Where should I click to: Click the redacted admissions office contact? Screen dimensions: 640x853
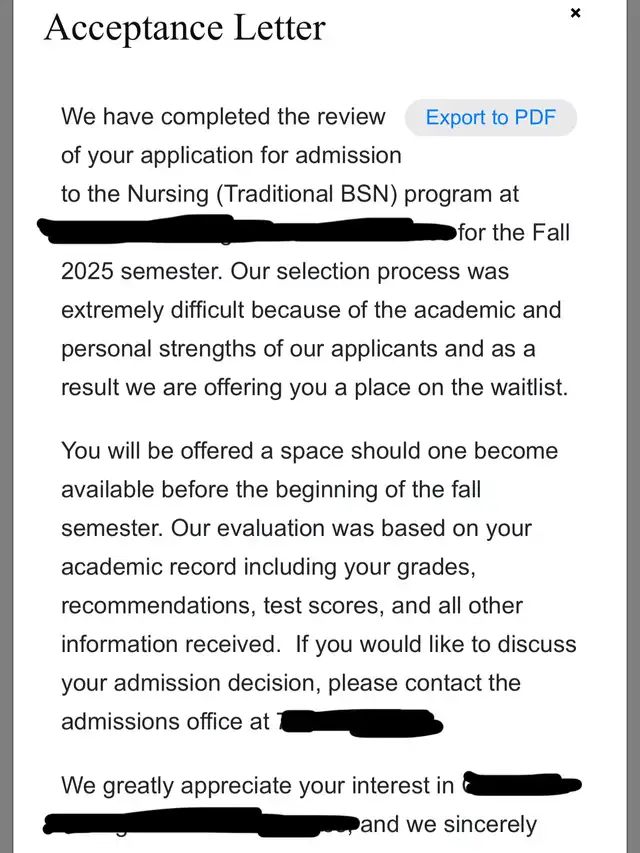[x=361, y=723]
